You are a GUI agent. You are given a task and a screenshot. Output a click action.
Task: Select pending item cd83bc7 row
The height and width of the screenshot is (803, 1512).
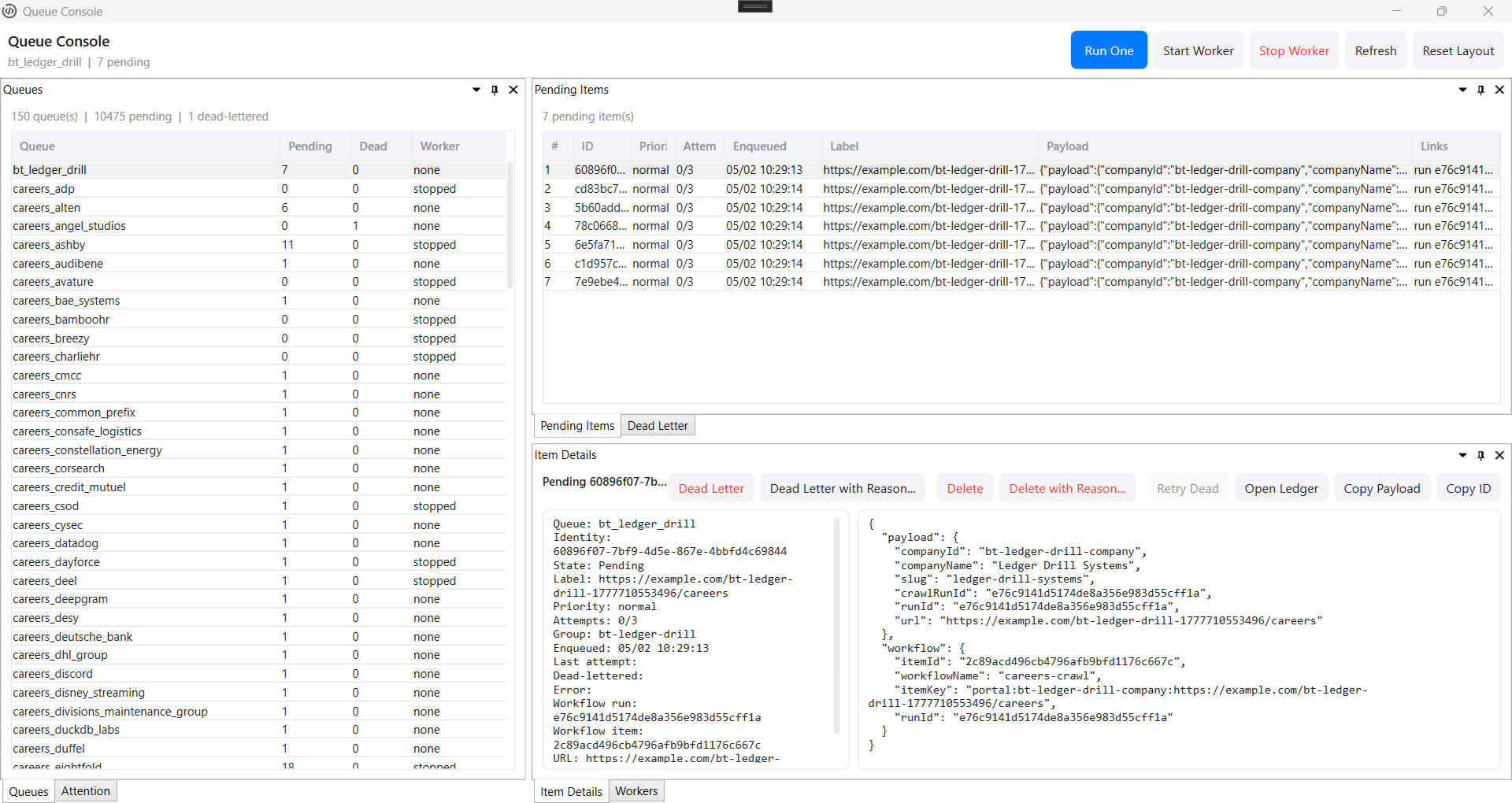coord(1021,189)
